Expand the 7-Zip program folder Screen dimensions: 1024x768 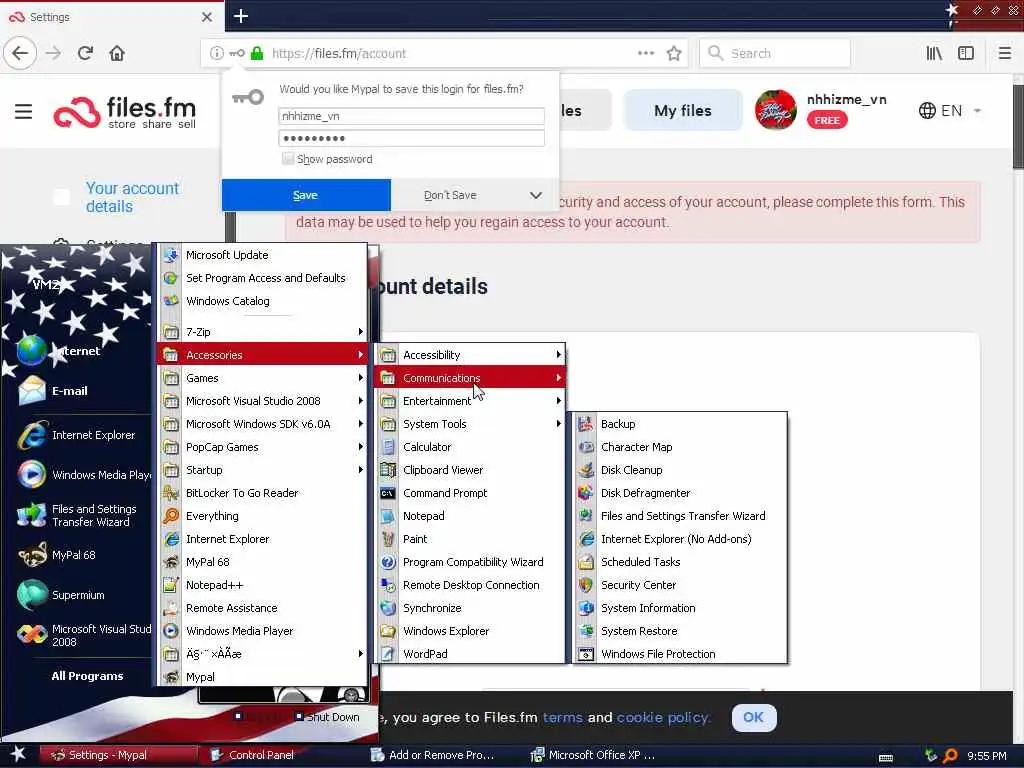point(263,332)
